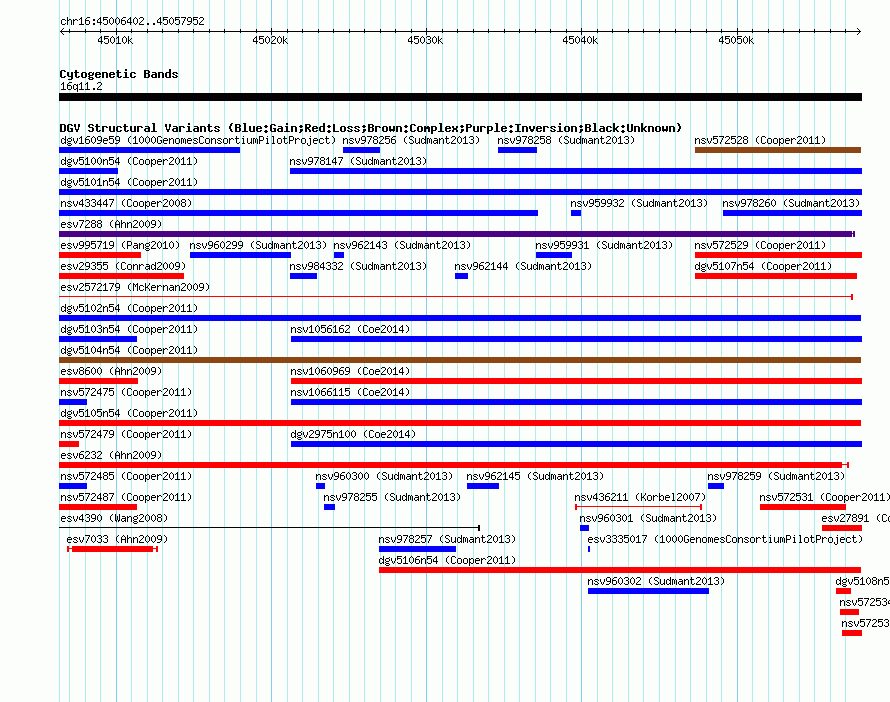Click nsv960300 (Sudmant2013) label

(x=384, y=476)
